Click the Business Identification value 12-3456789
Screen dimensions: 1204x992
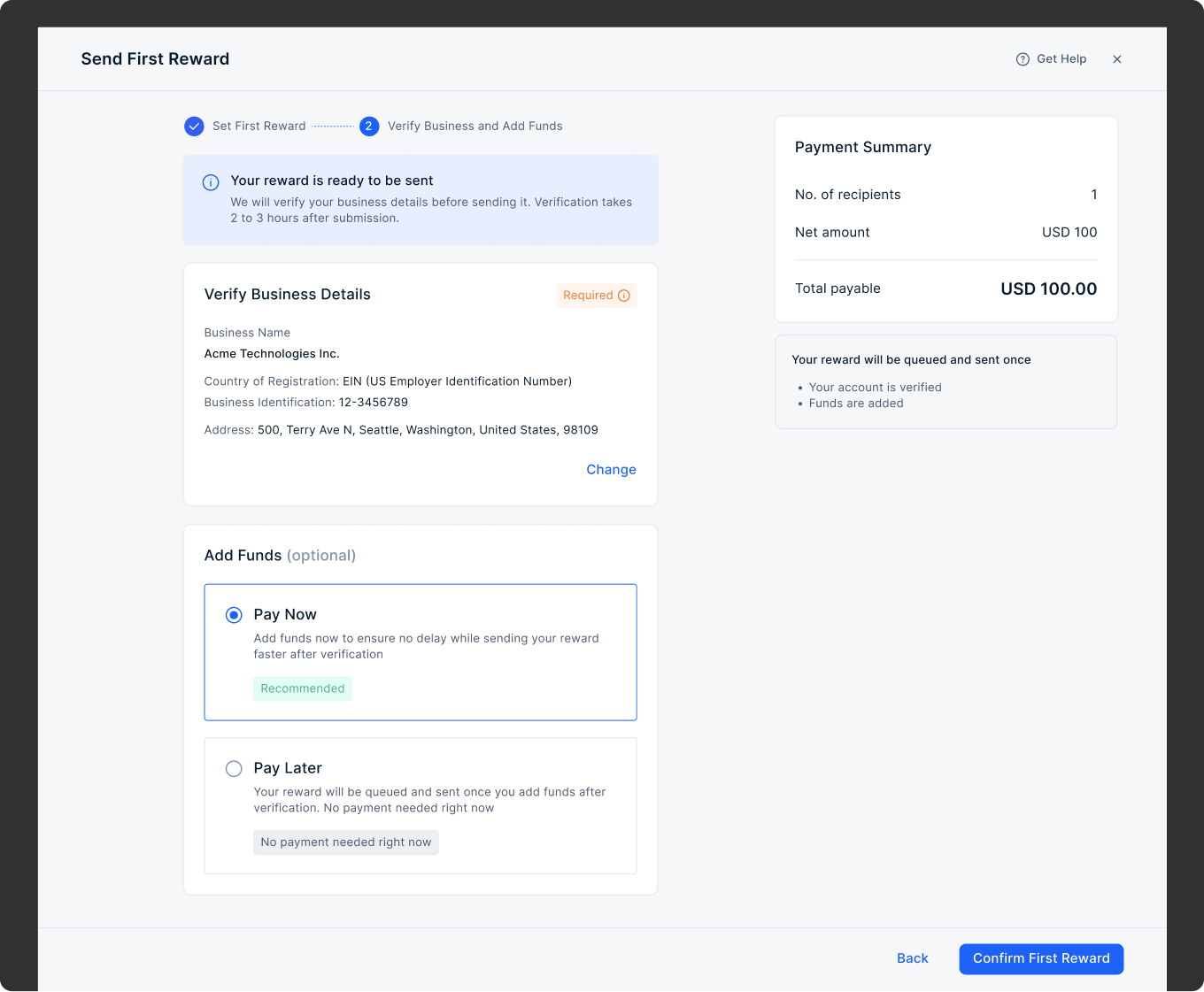tap(374, 403)
